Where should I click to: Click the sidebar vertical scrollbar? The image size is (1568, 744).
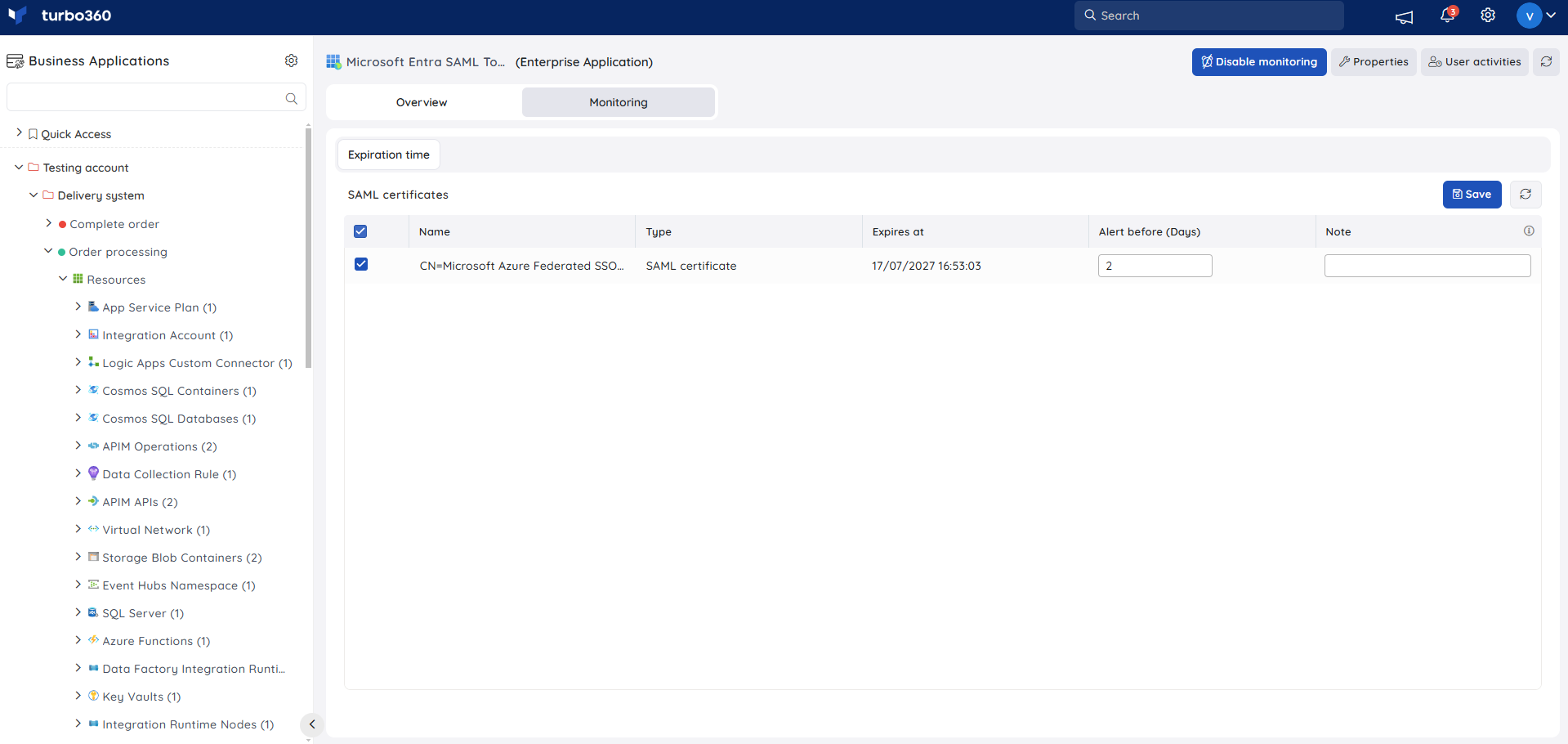[308, 246]
